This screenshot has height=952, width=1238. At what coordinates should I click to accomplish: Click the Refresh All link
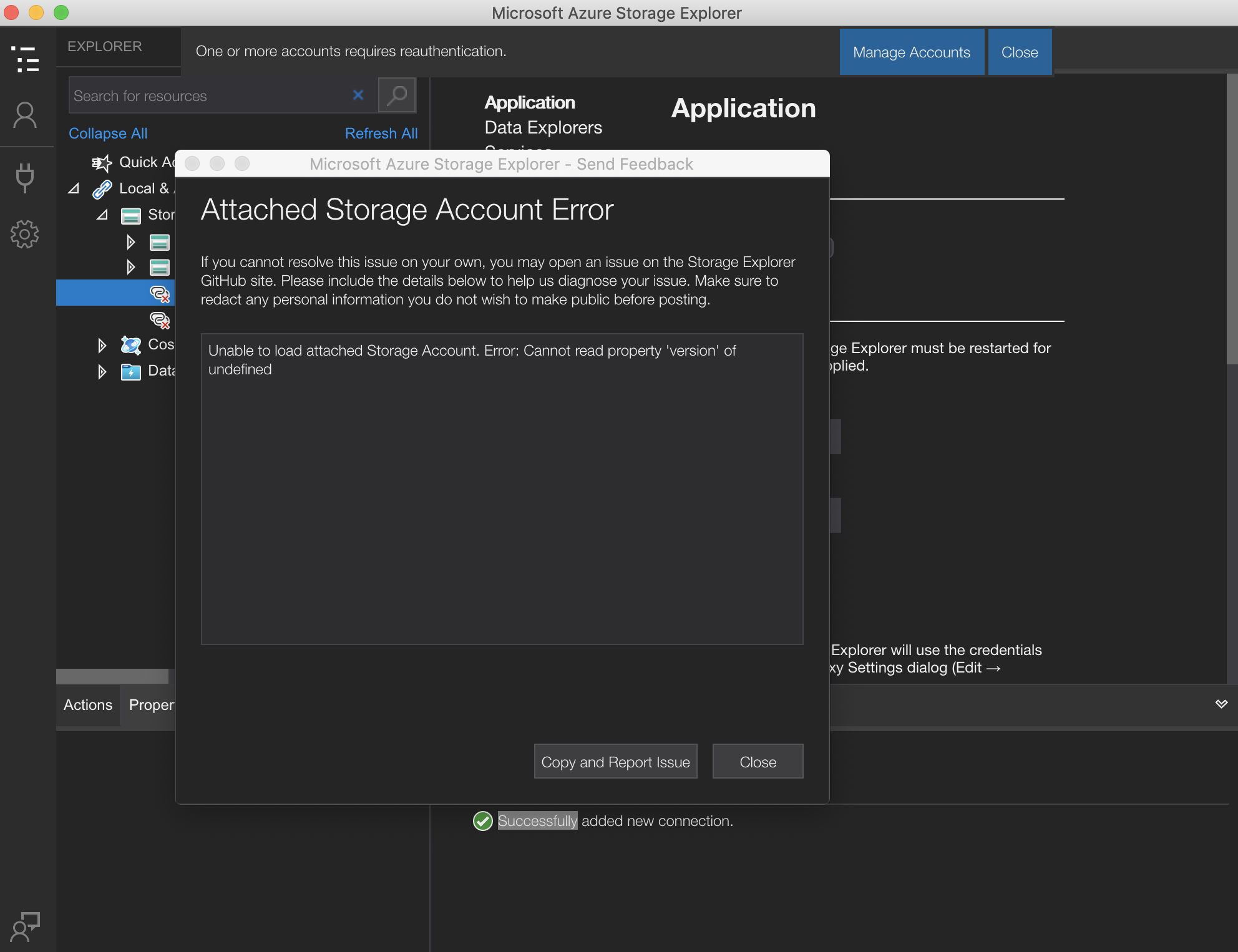381,133
